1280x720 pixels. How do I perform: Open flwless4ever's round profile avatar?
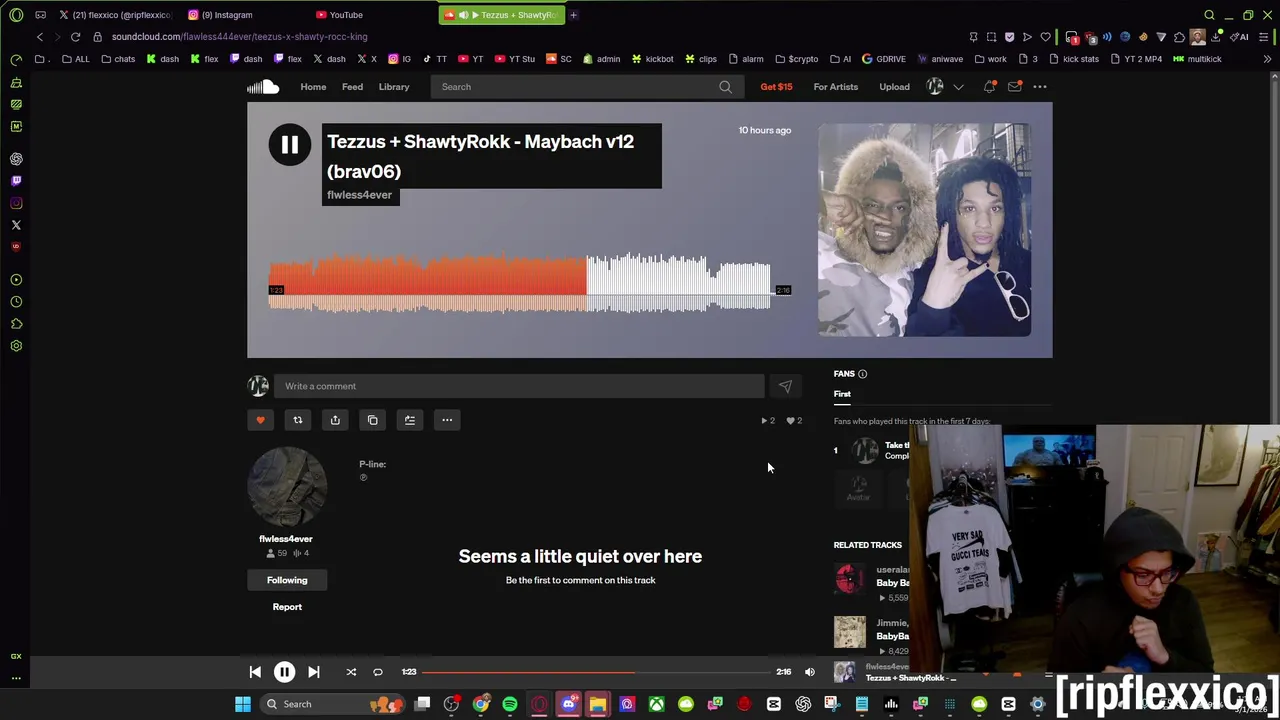[x=287, y=487]
